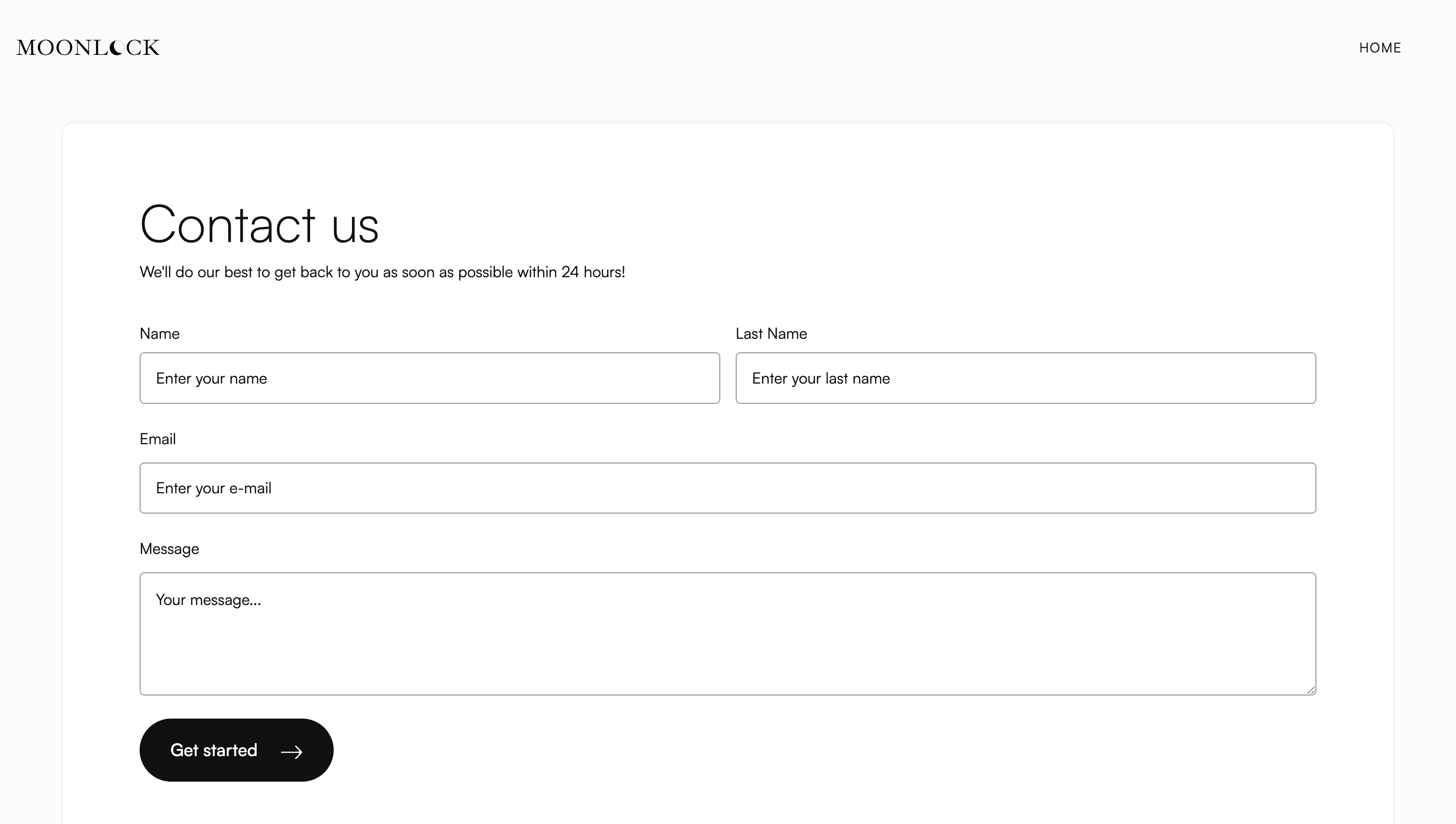The image size is (1456, 824).
Task: Click the Moonlock logo
Action: (88, 48)
